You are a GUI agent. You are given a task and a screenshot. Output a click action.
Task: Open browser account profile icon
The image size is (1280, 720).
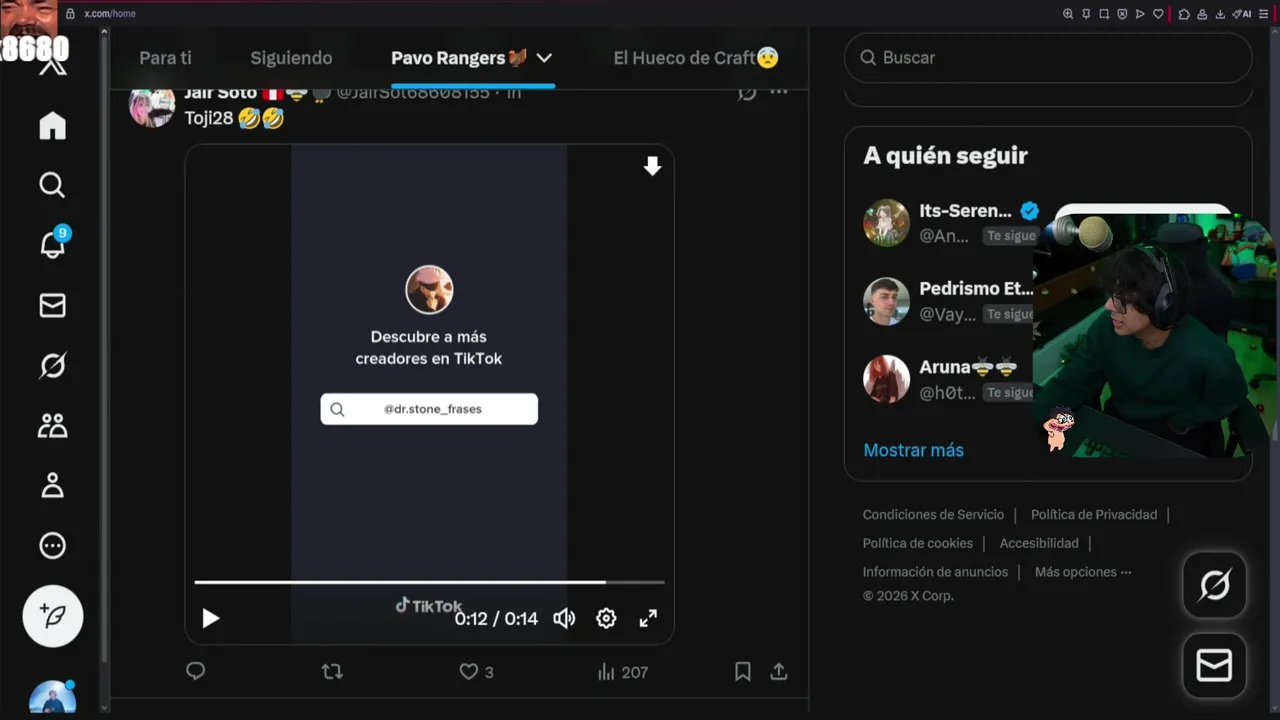pyautogui.click(x=1202, y=14)
